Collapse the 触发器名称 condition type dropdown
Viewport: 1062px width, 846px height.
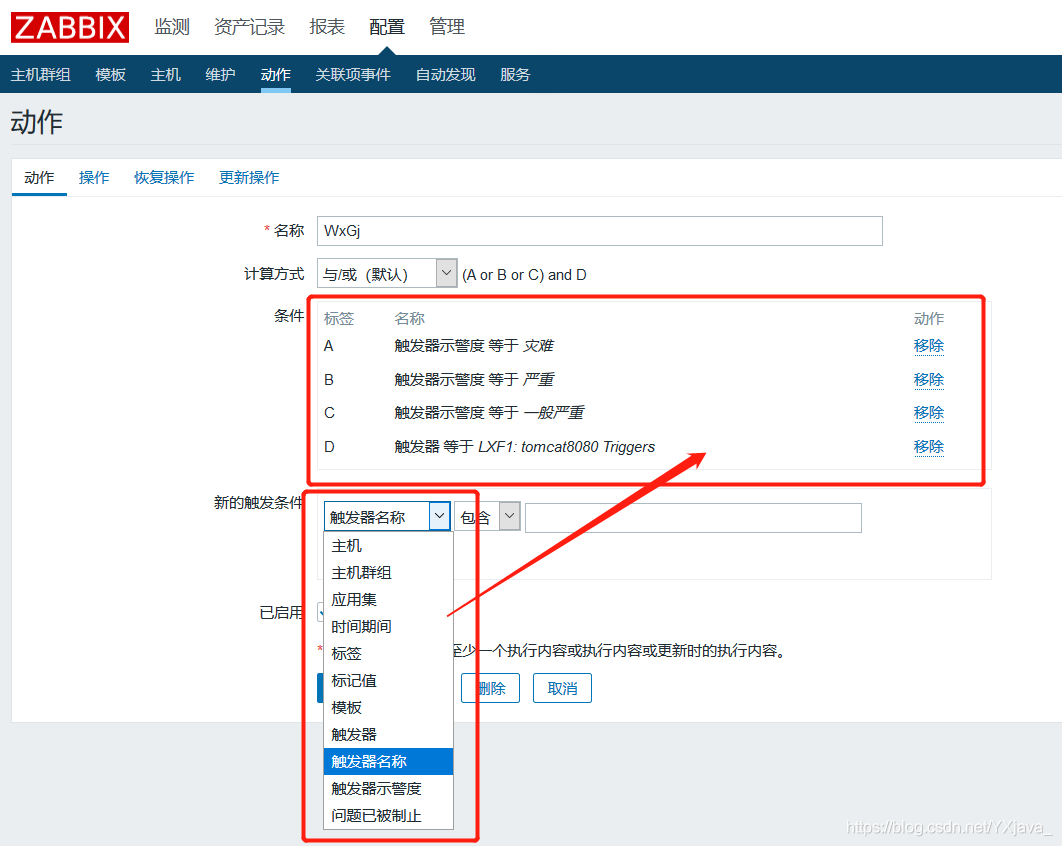tap(387, 517)
